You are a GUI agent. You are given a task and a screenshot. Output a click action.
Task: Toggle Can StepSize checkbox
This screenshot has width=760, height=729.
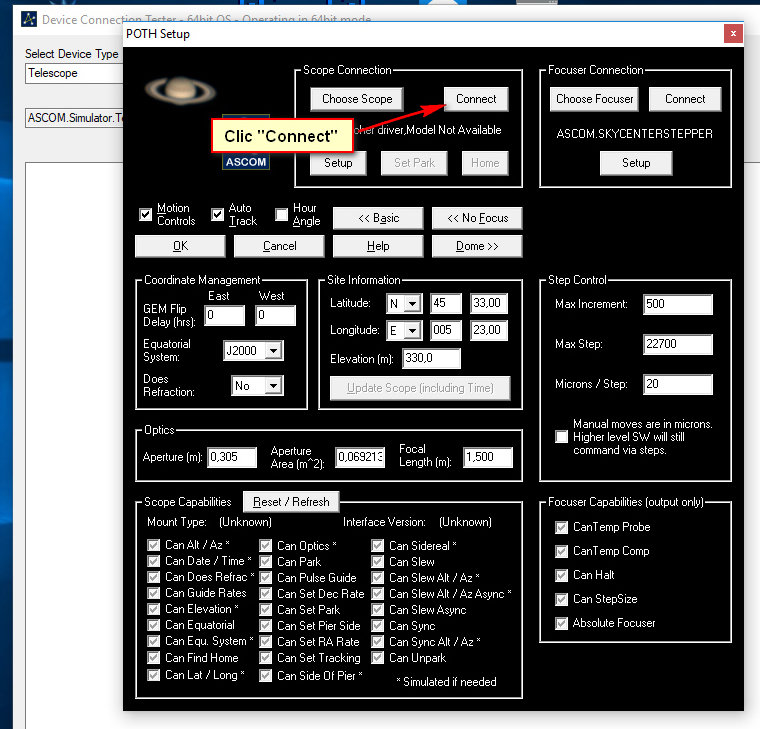561,600
